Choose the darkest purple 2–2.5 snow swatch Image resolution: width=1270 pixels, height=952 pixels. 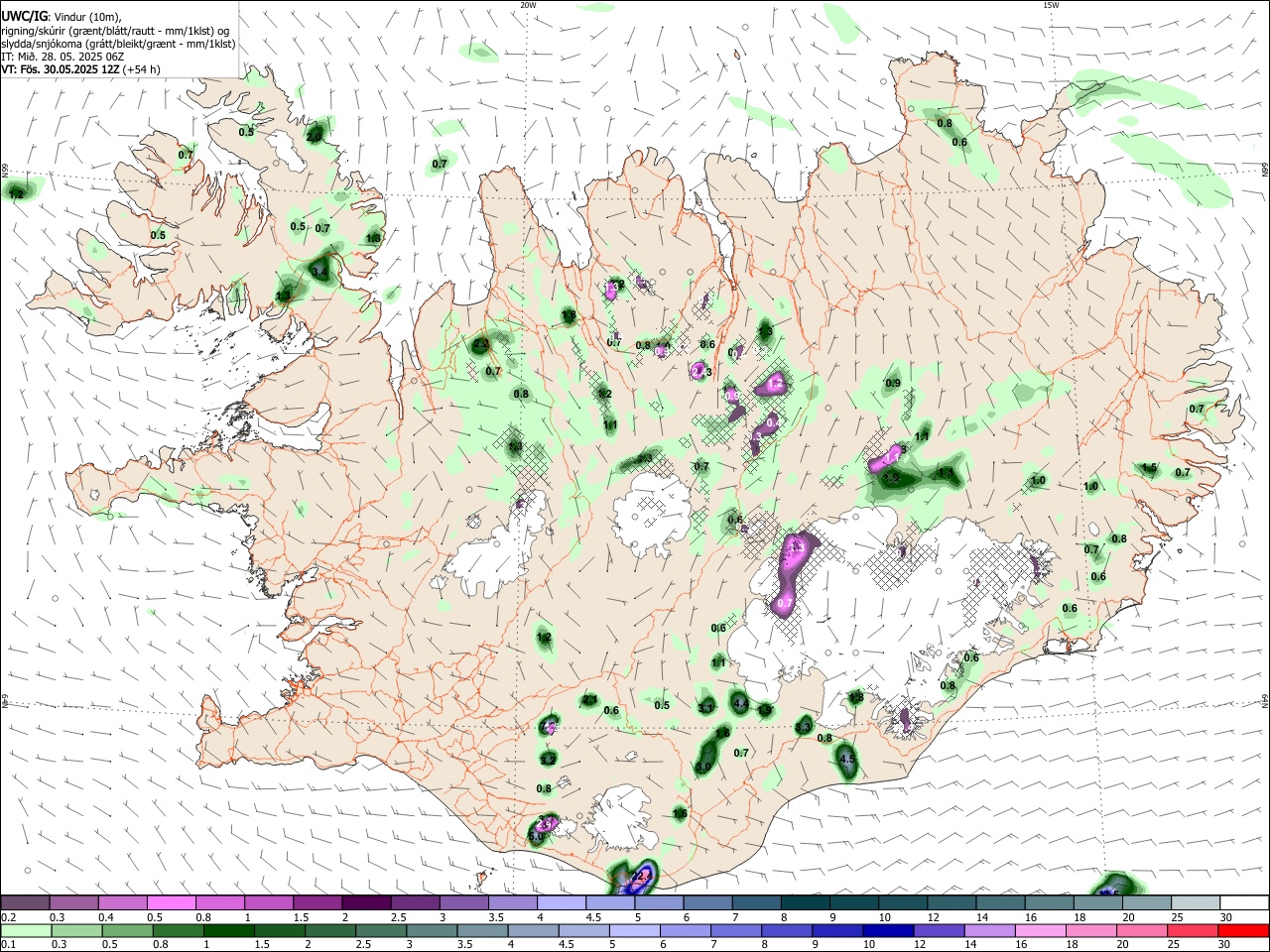tap(365, 902)
